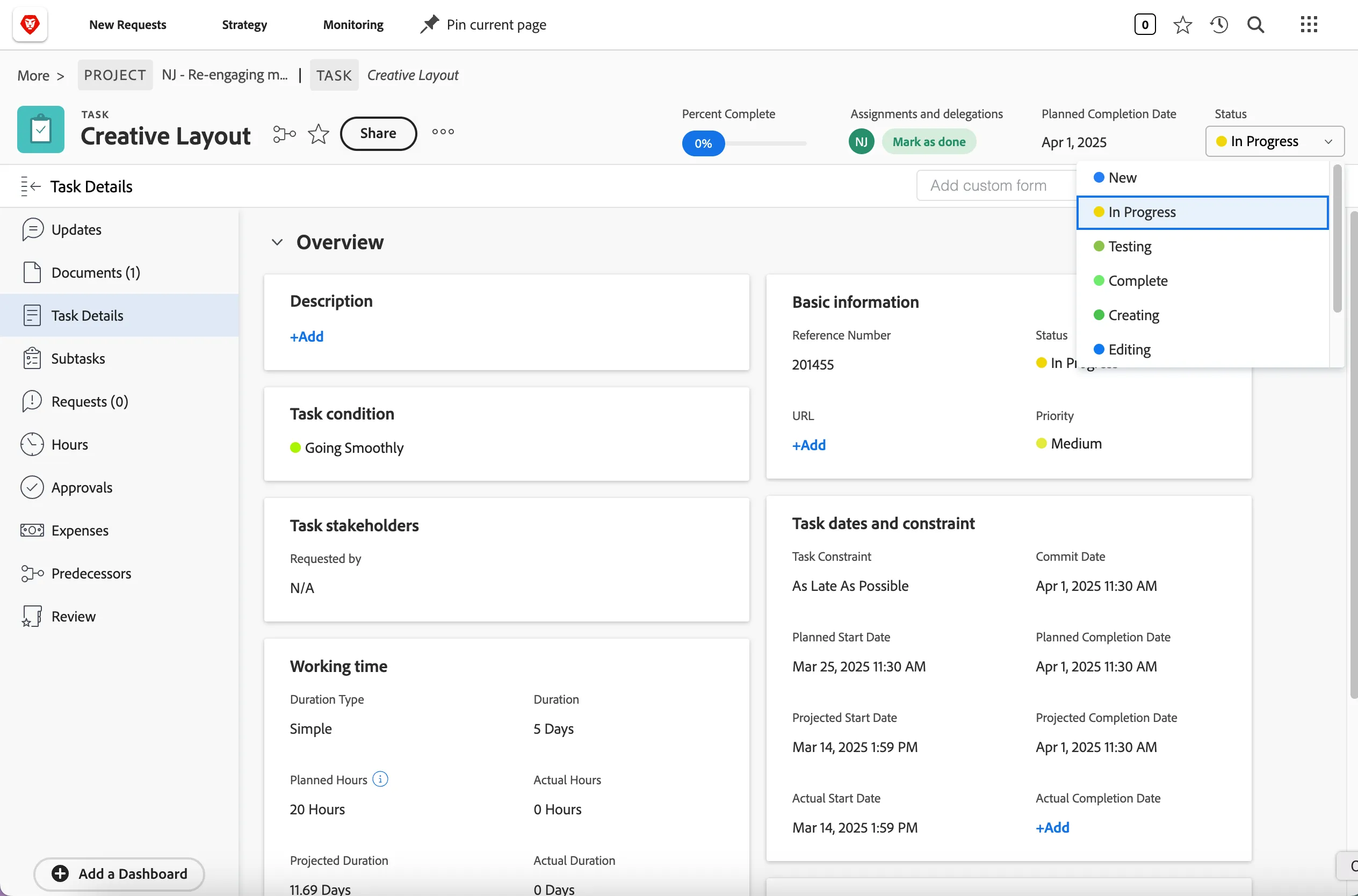Image resolution: width=1358 pixels, height=896 pixels.
Task: Open Subtasks in the sidebar
Action: pyautogui.click(x=119, y=358)
